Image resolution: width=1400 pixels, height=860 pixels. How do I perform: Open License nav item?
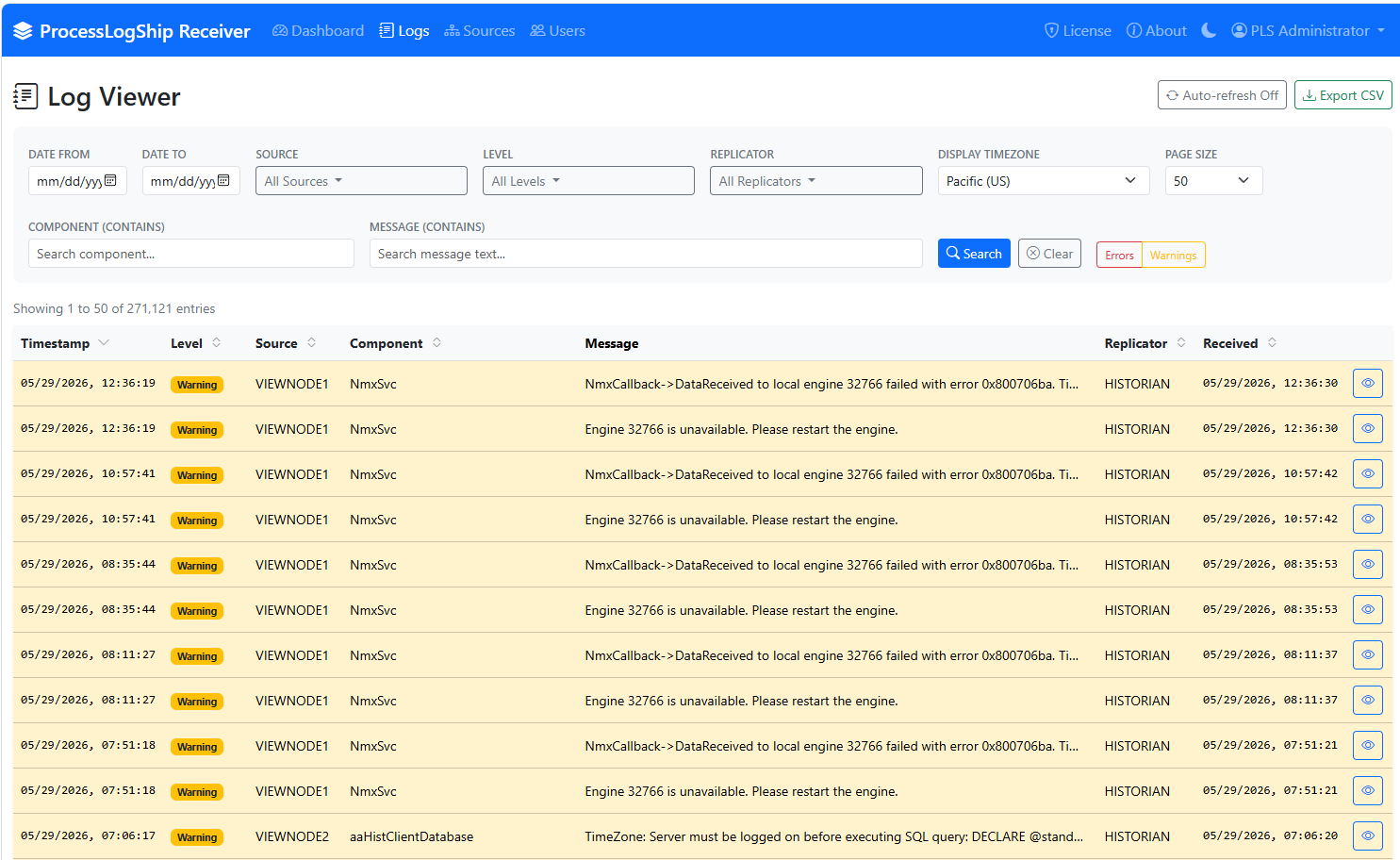point(1078,30)
